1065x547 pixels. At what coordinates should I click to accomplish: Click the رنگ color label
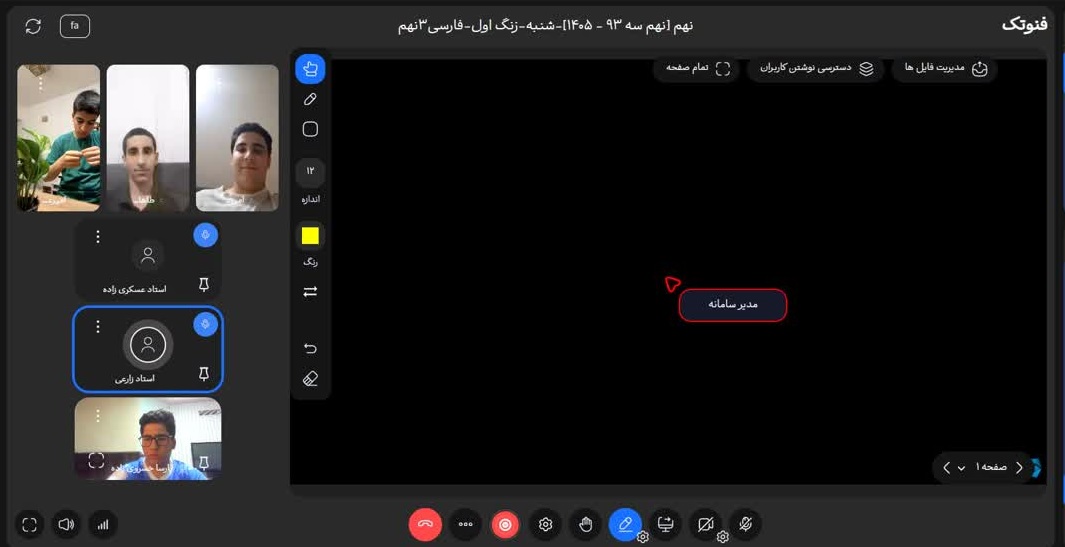click(x=310, y=262)
